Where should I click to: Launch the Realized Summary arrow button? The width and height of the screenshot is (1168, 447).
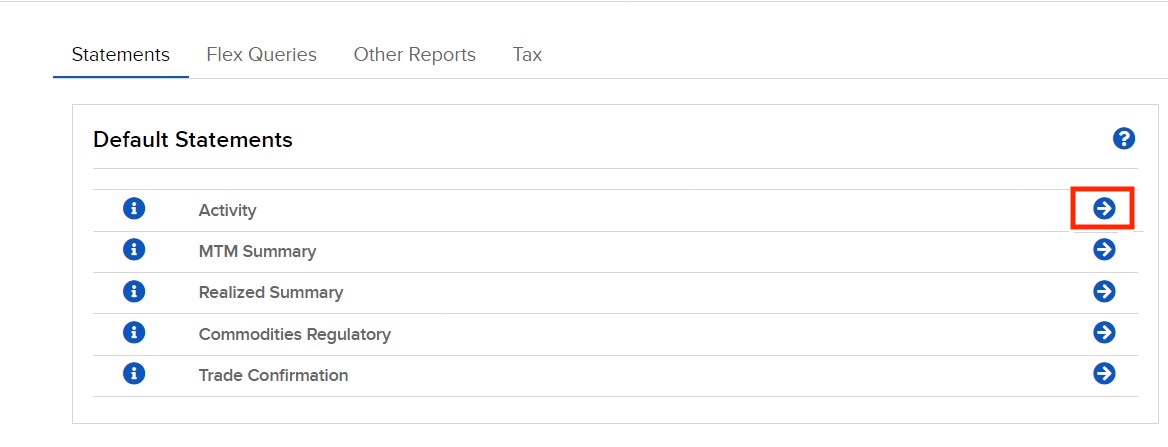coord(1104,291)
